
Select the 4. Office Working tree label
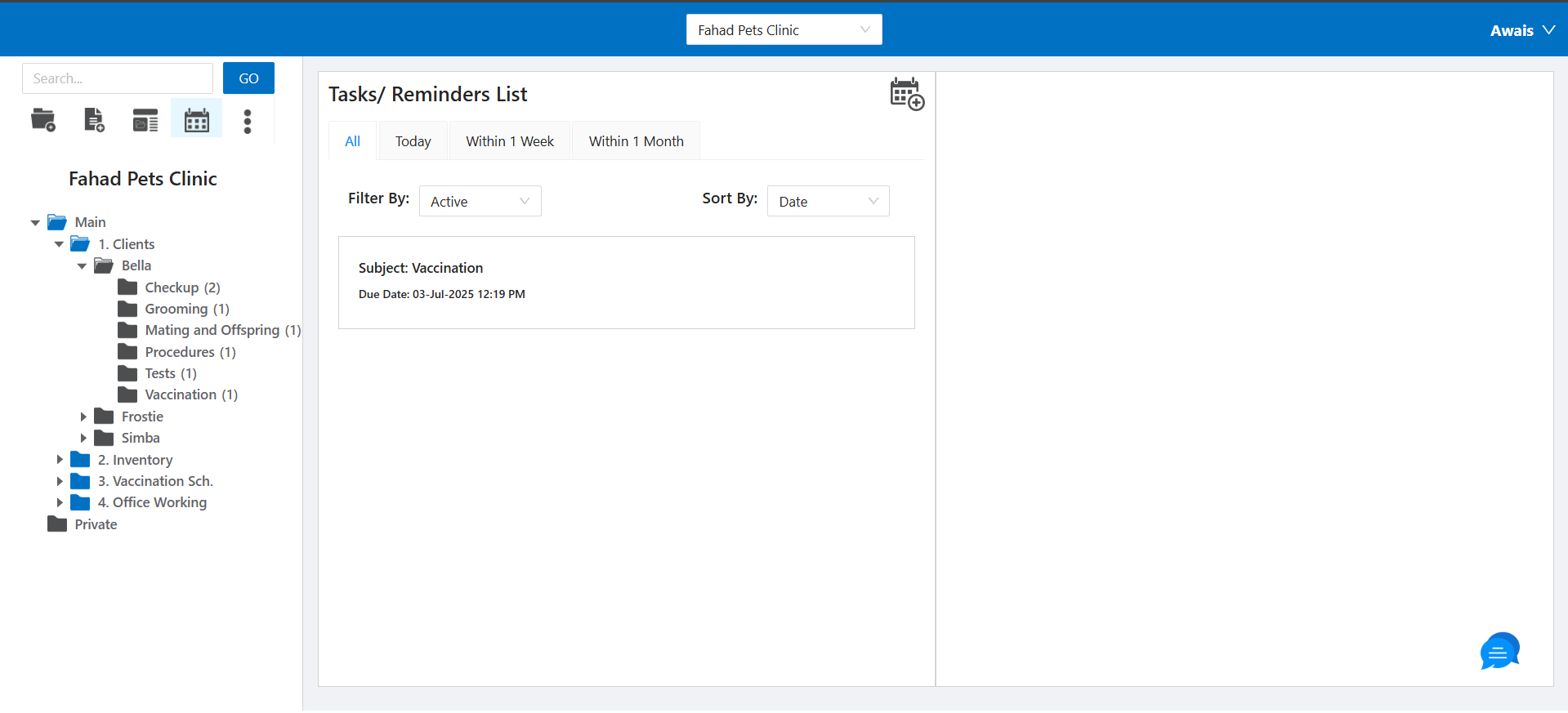pos(153,502)
